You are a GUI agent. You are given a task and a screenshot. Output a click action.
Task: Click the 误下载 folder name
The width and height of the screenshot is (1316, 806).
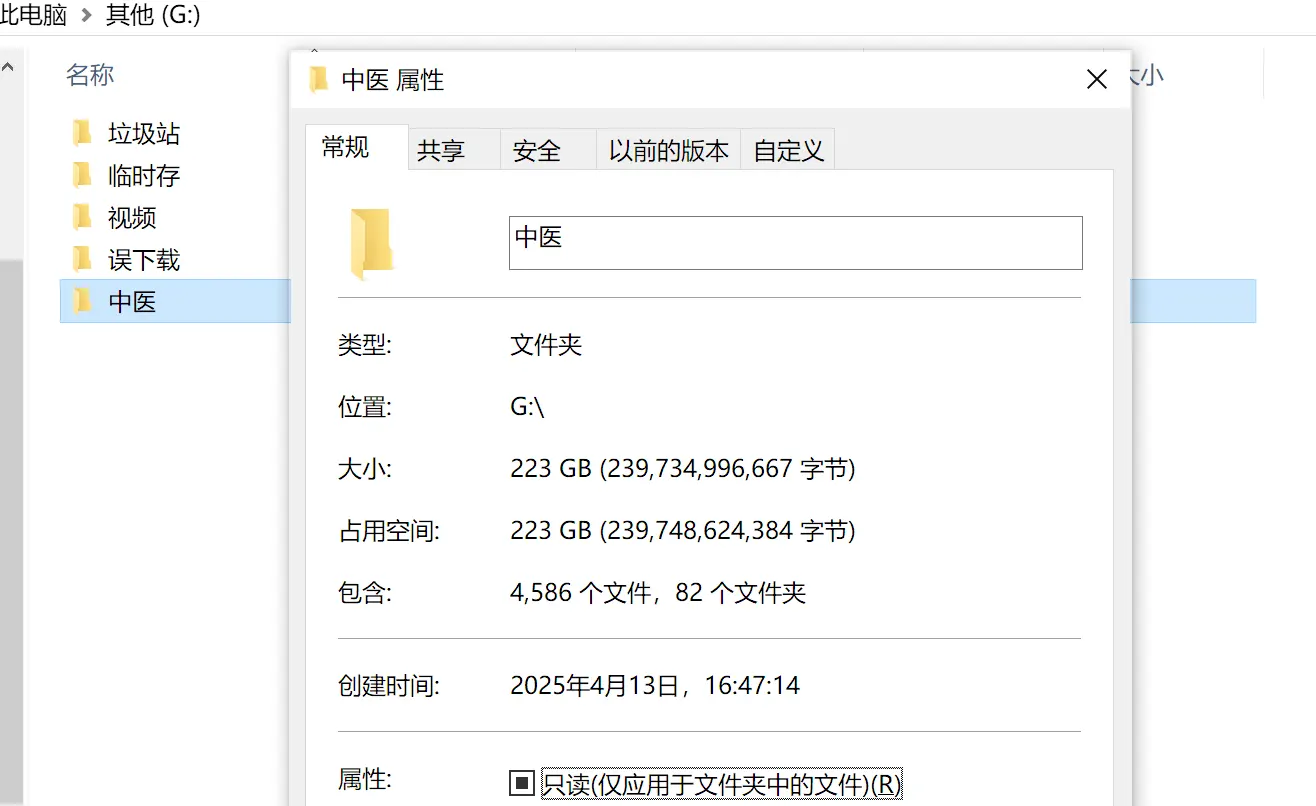click(x=144, y=260)
